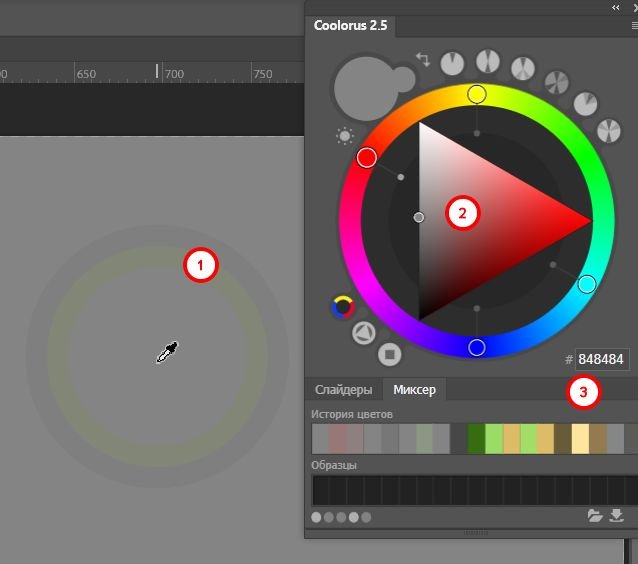Viewport: 638px width, 564px height.
Task: Collapse the panel with double-arrow icon
Action: pos(616,7)
